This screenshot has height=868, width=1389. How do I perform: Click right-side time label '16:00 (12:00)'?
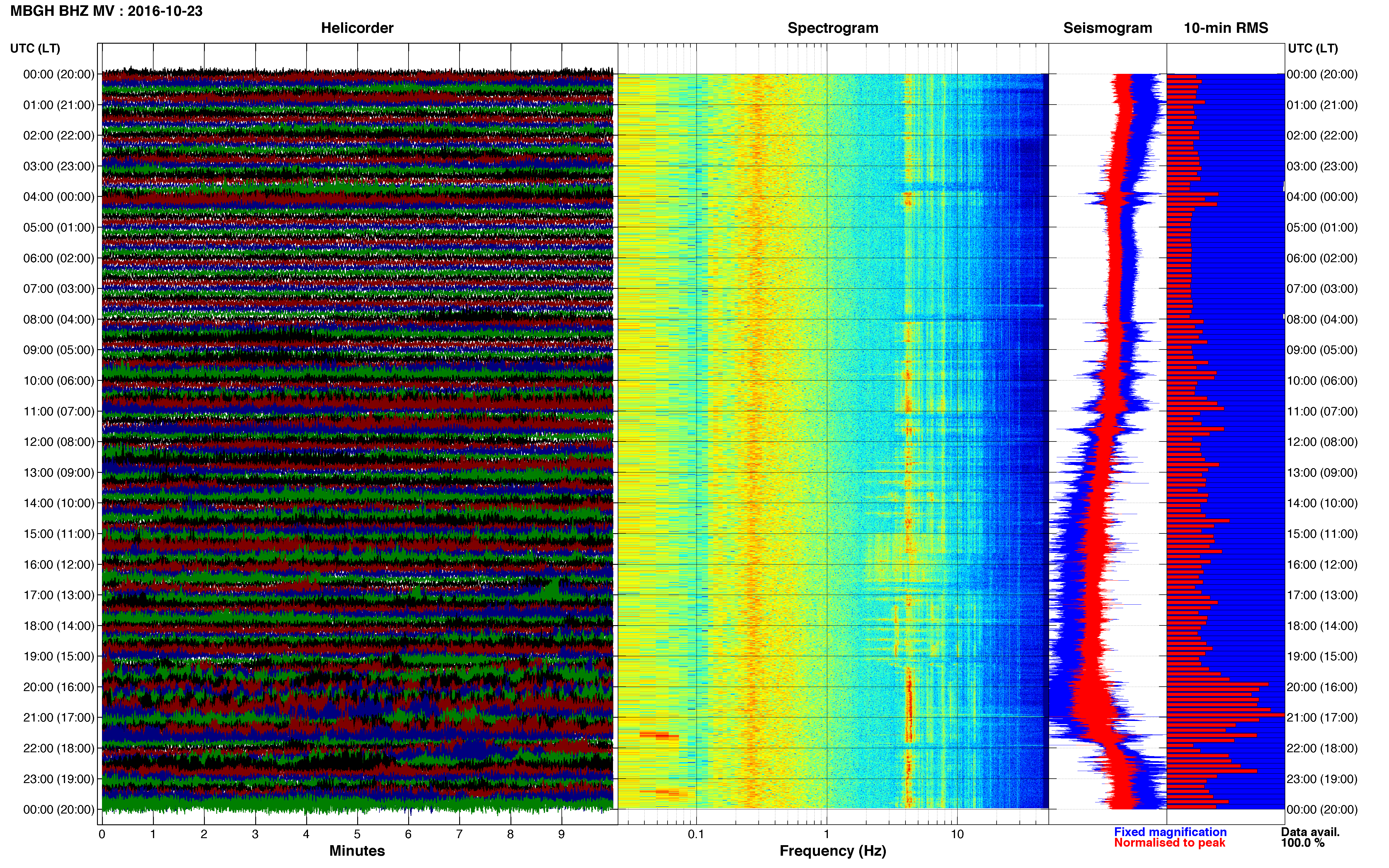(1322, 564)
